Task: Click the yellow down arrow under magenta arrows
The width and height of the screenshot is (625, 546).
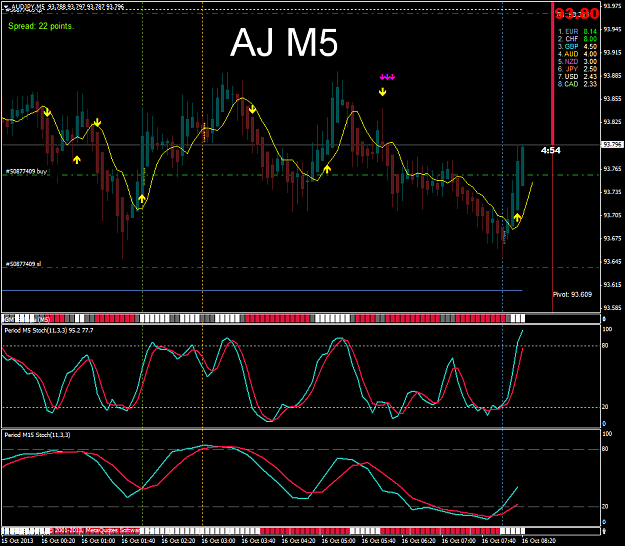Action: pos(383,92)
